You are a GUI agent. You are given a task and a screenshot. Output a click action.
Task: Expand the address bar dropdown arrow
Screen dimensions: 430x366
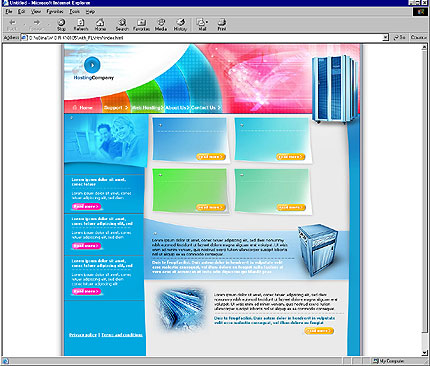pos(386,38)
